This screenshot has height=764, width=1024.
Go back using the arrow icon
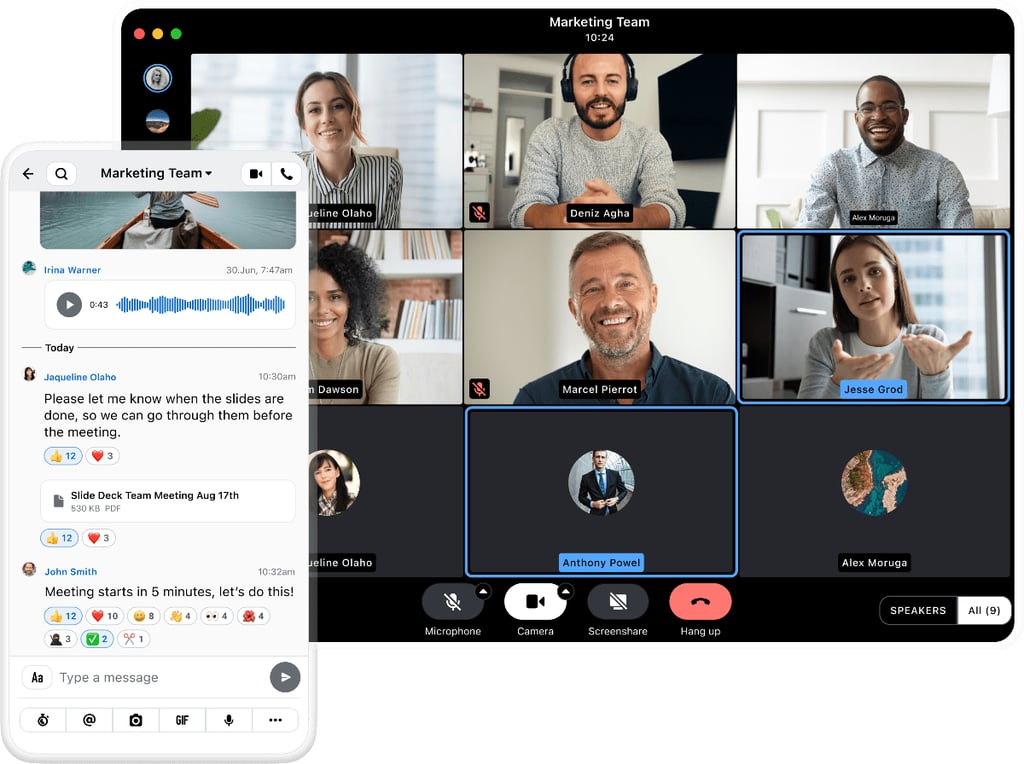point(28,174)
